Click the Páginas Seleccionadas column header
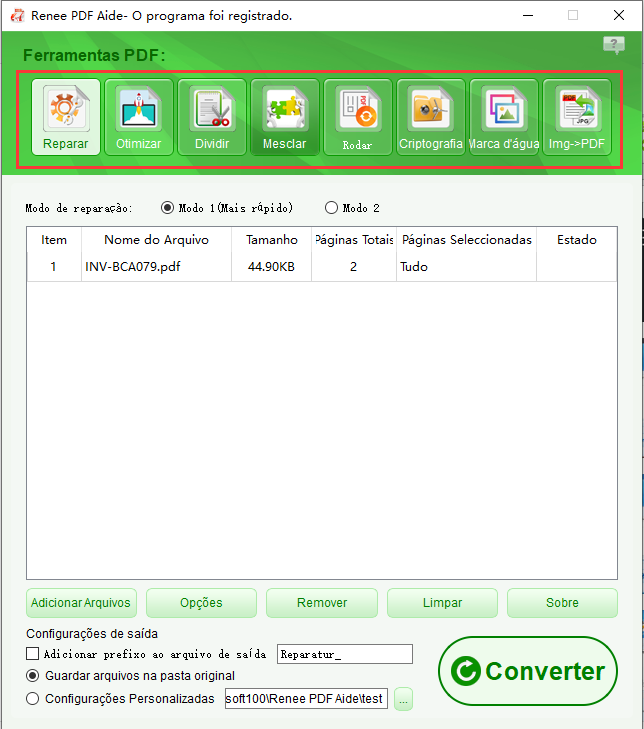The image size is (644, 729). (466, 240)
